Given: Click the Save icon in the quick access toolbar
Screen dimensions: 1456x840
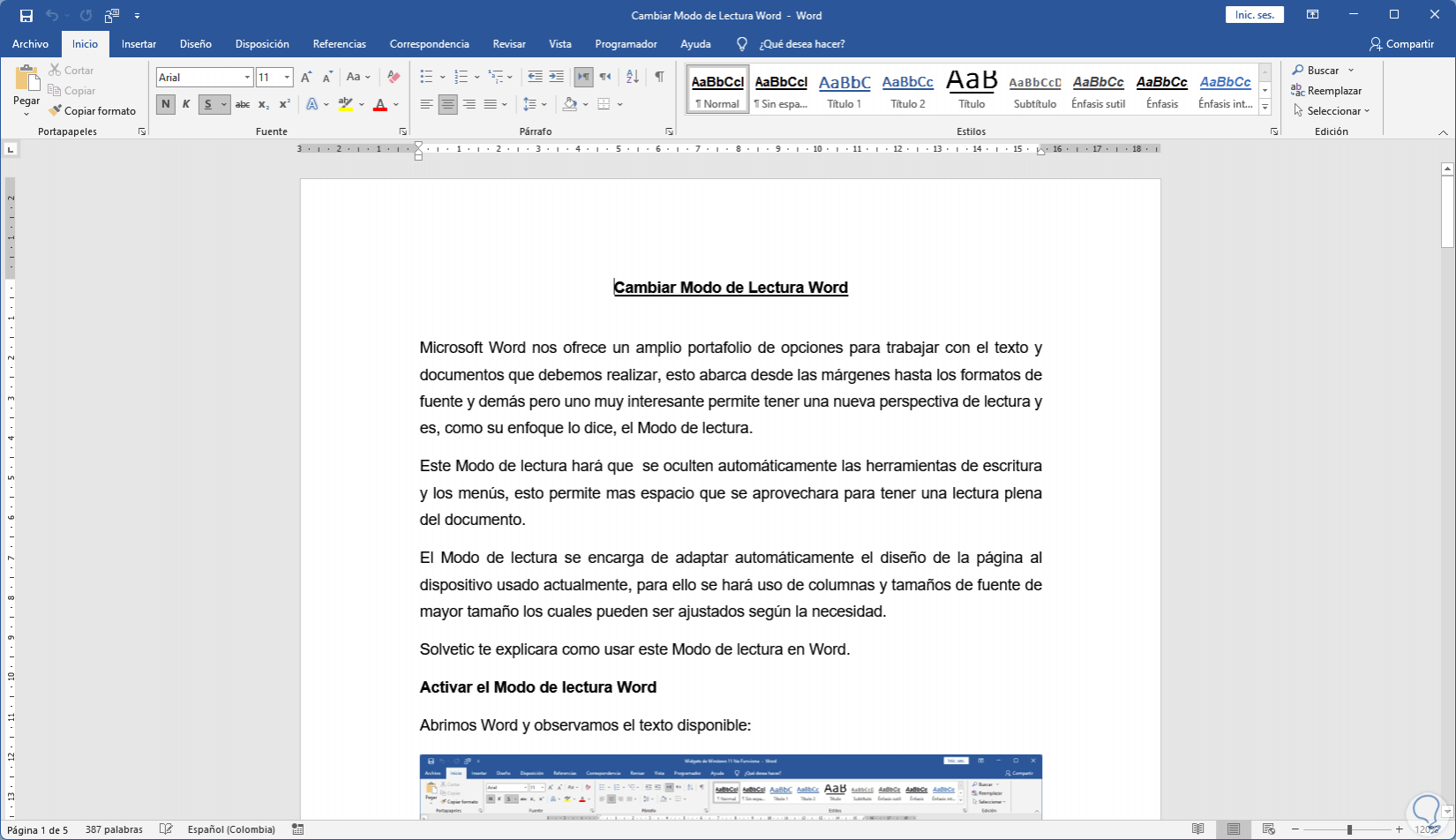Looking at the screenshot, I should pos(26,16).
